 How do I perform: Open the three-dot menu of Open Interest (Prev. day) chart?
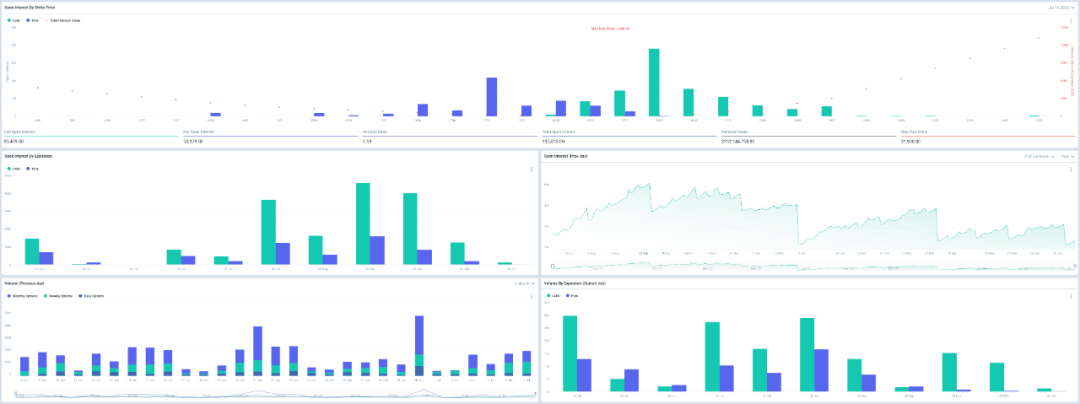click(1070, 169)
